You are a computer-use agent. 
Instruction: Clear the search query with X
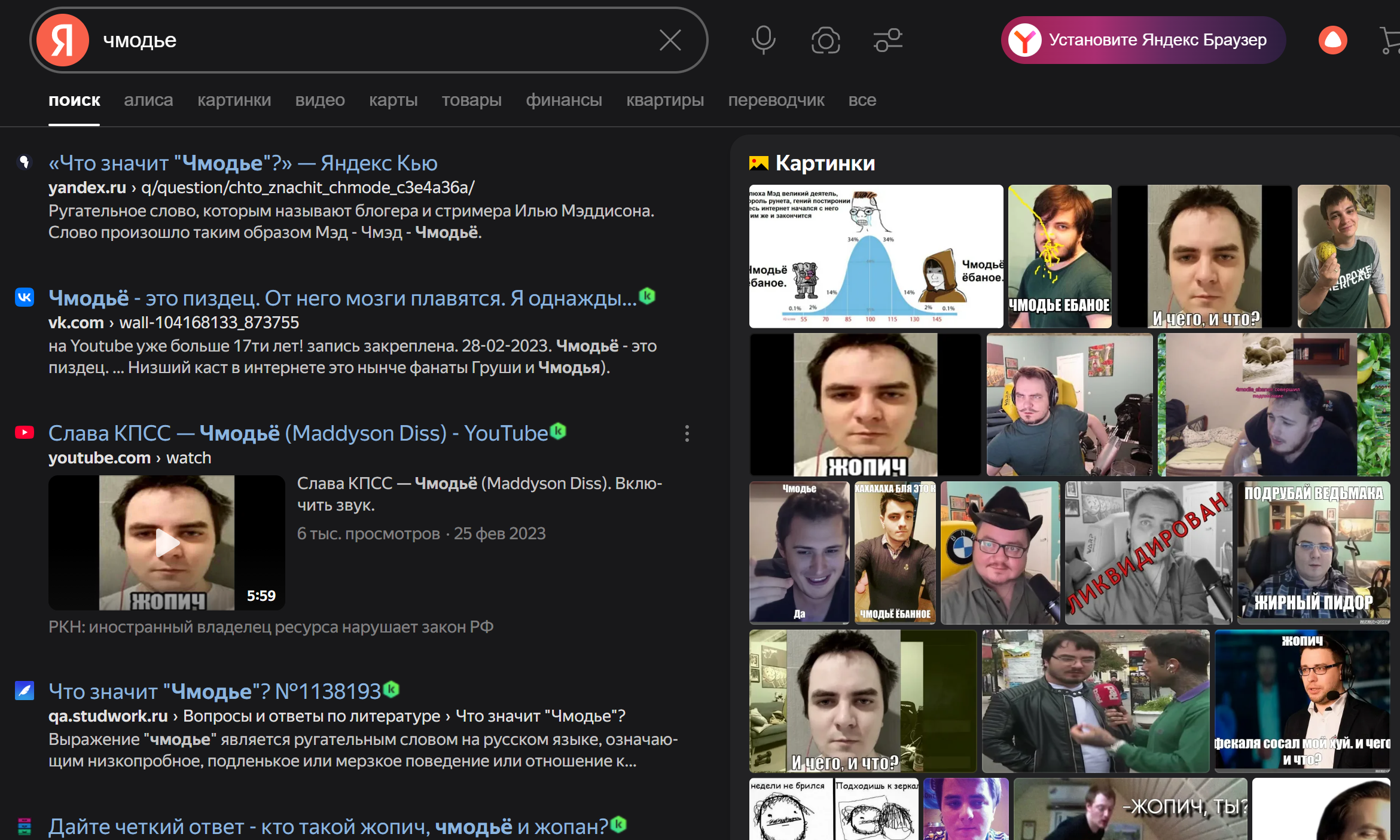pos(670,40)
